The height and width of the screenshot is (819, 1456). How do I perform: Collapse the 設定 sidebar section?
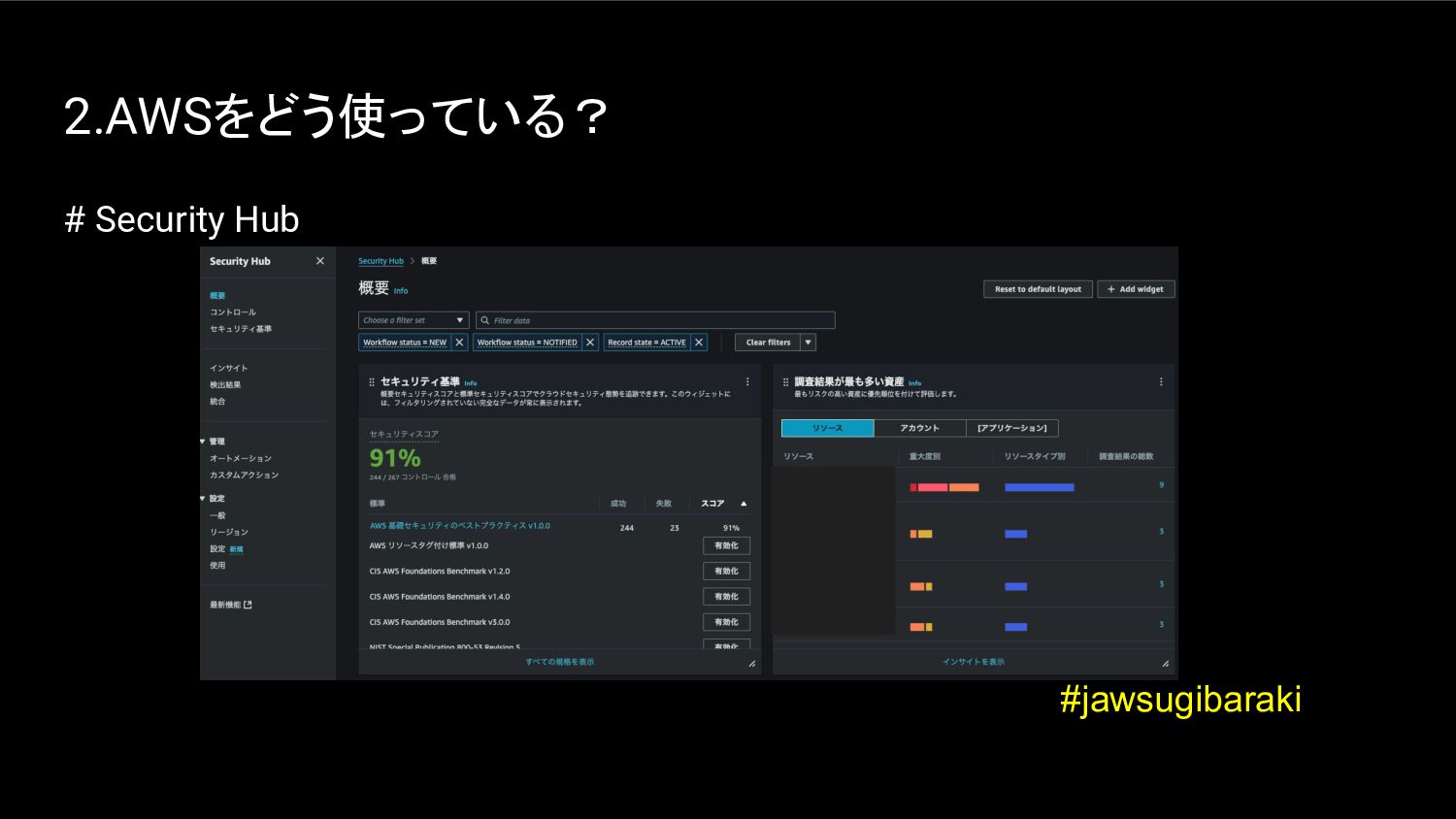pyautogui.click(x=202, y=499)
